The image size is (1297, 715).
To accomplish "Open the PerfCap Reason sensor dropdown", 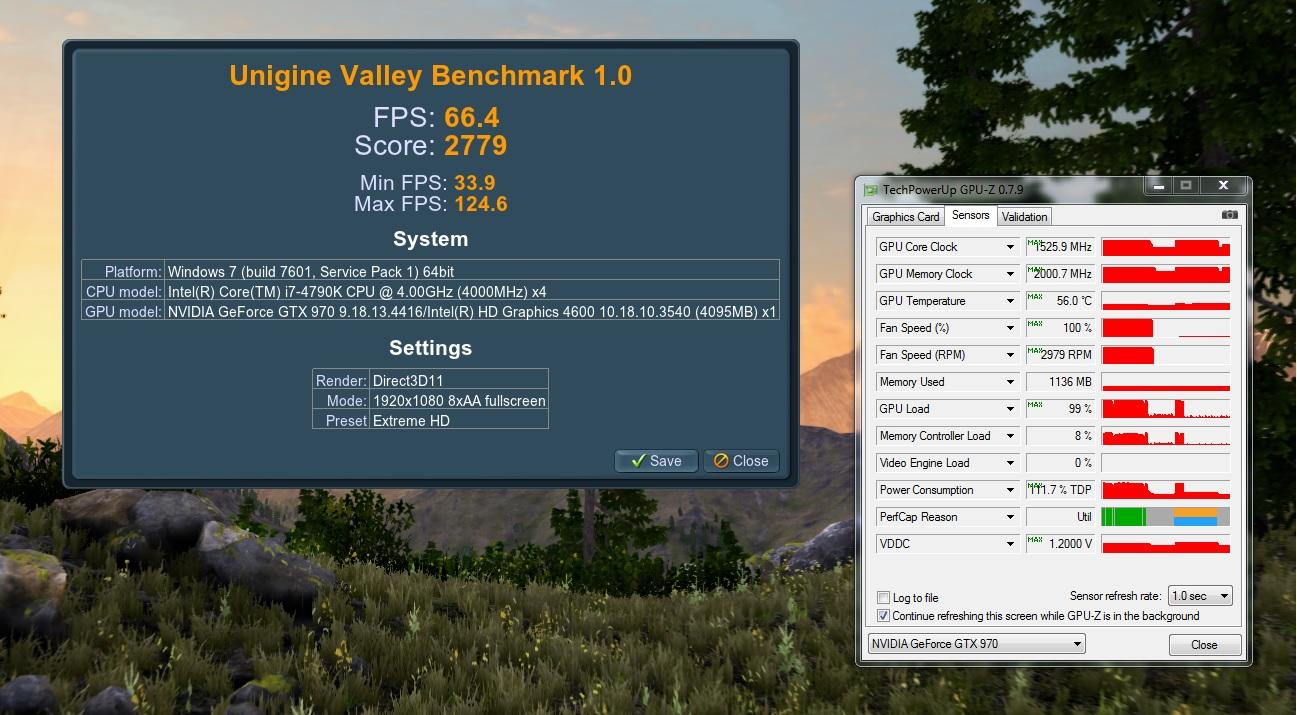I will (1010, 517).
